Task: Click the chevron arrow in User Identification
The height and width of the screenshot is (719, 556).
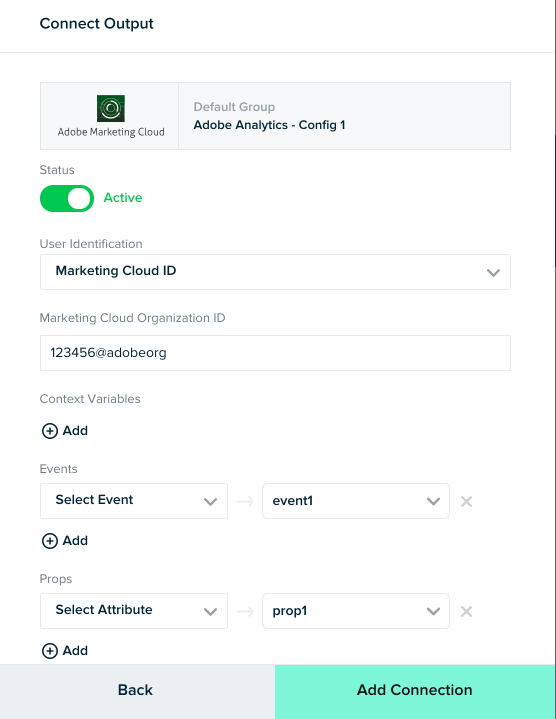Action: click(493, 273)
